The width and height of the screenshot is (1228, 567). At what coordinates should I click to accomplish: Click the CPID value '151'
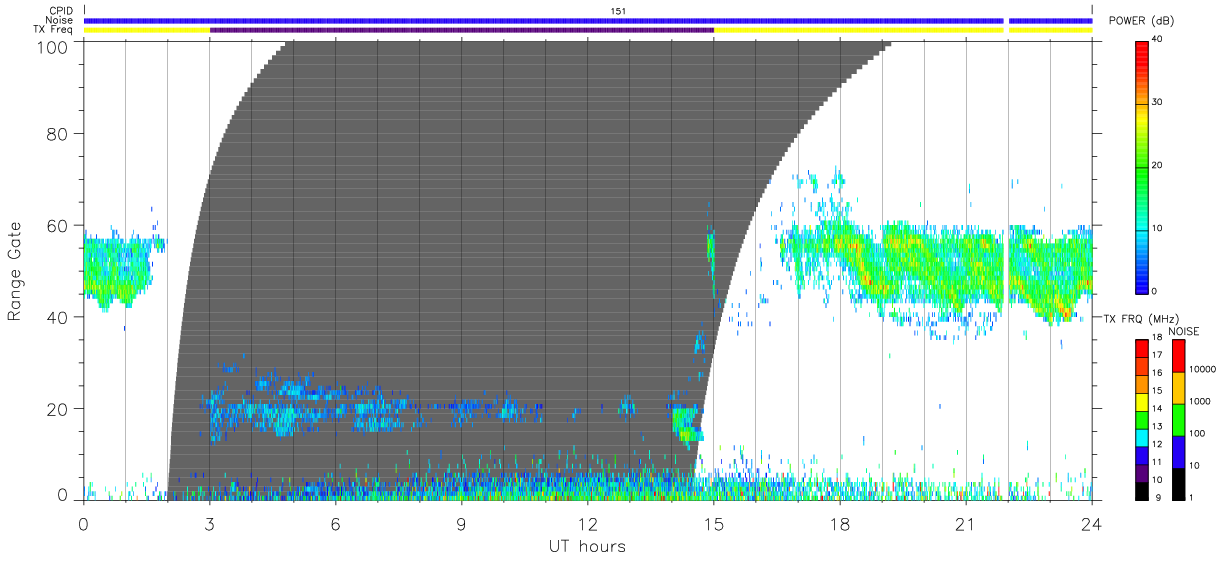619,11
